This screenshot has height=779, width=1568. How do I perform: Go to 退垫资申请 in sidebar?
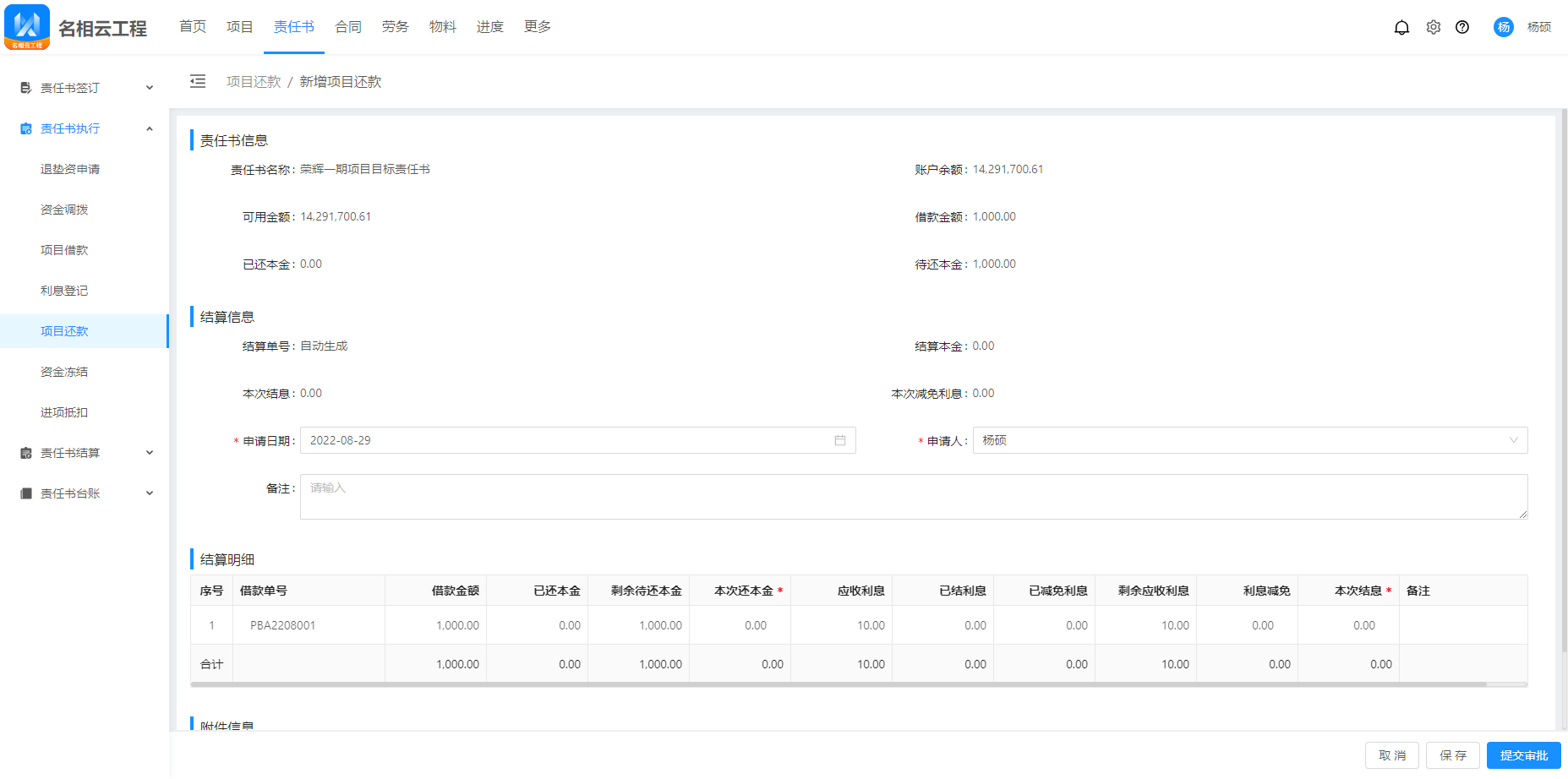pos(85,169)
